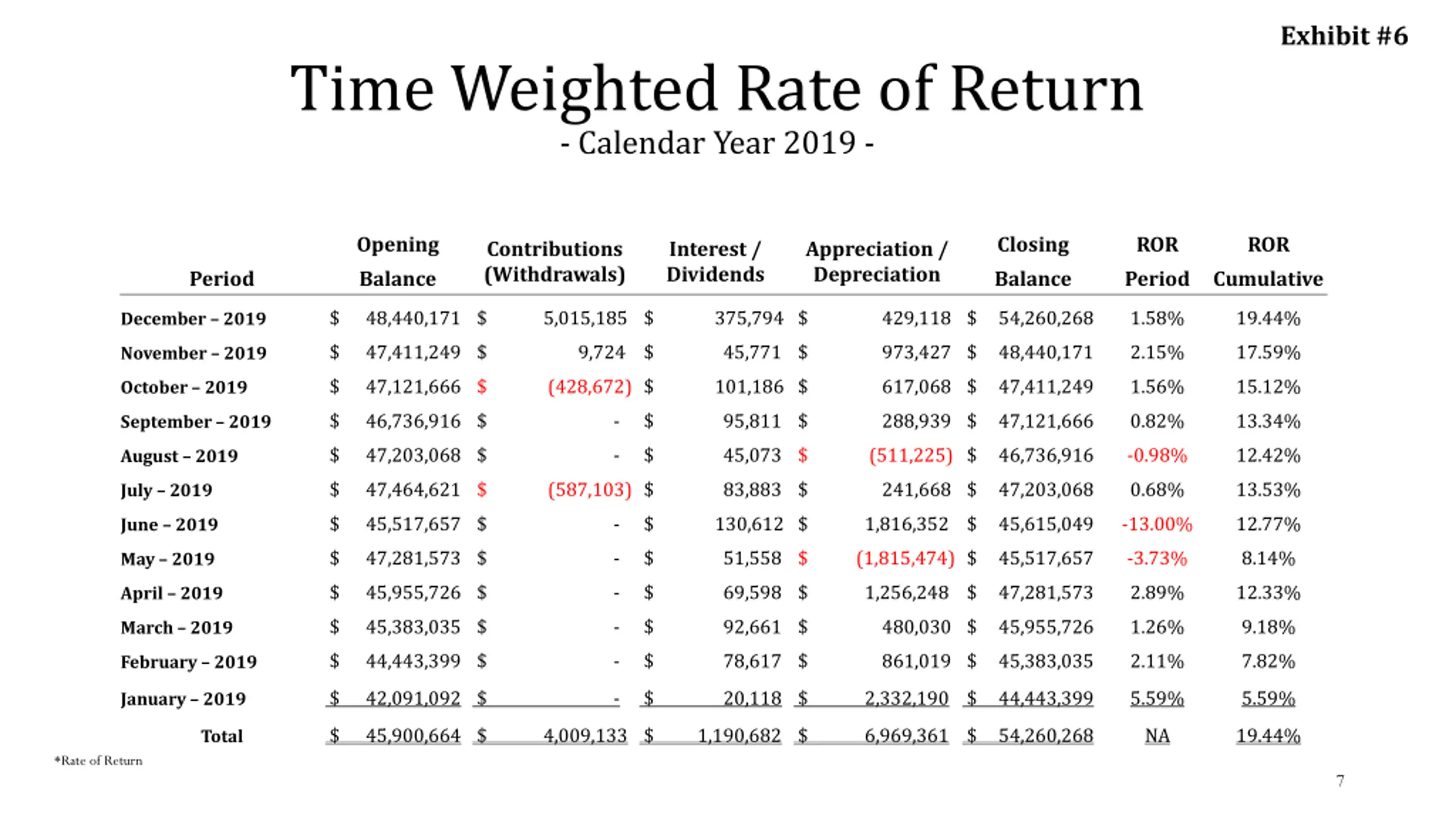Select the 'NA' cell in Total row
1456x819 pixels.
point(1157,736)
